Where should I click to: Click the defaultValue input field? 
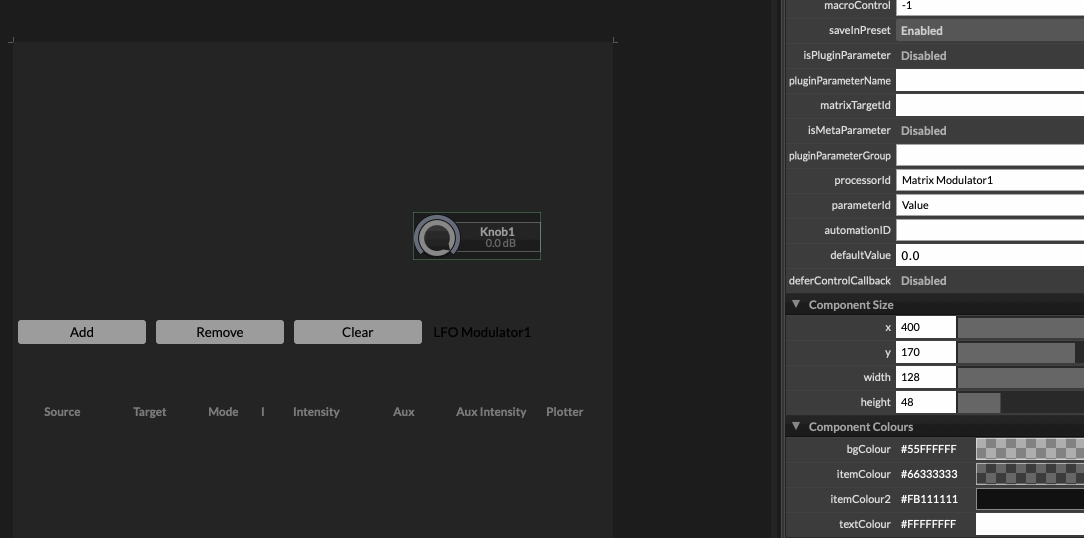[x=989, y=256]
